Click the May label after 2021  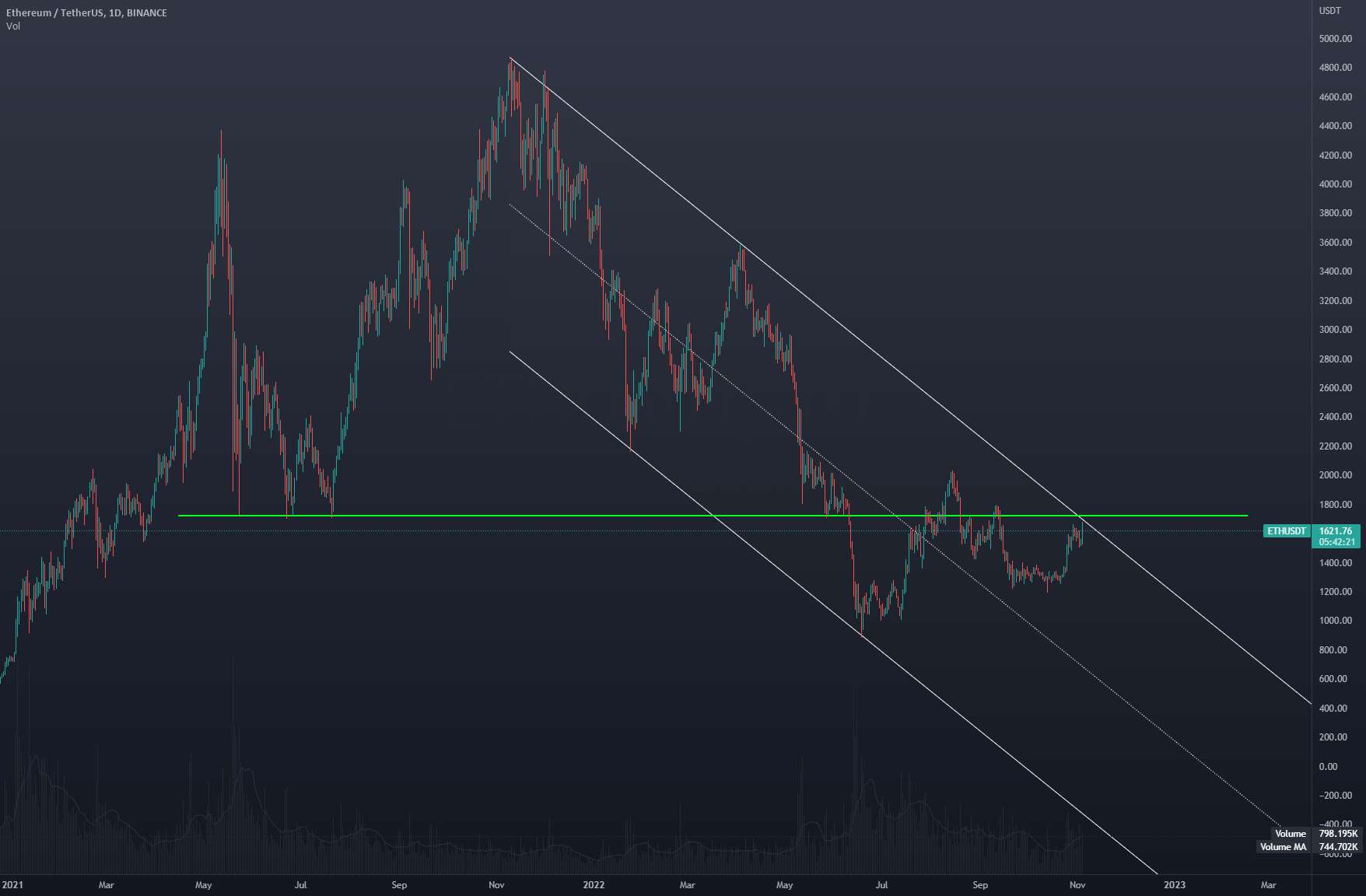[203, 885]
